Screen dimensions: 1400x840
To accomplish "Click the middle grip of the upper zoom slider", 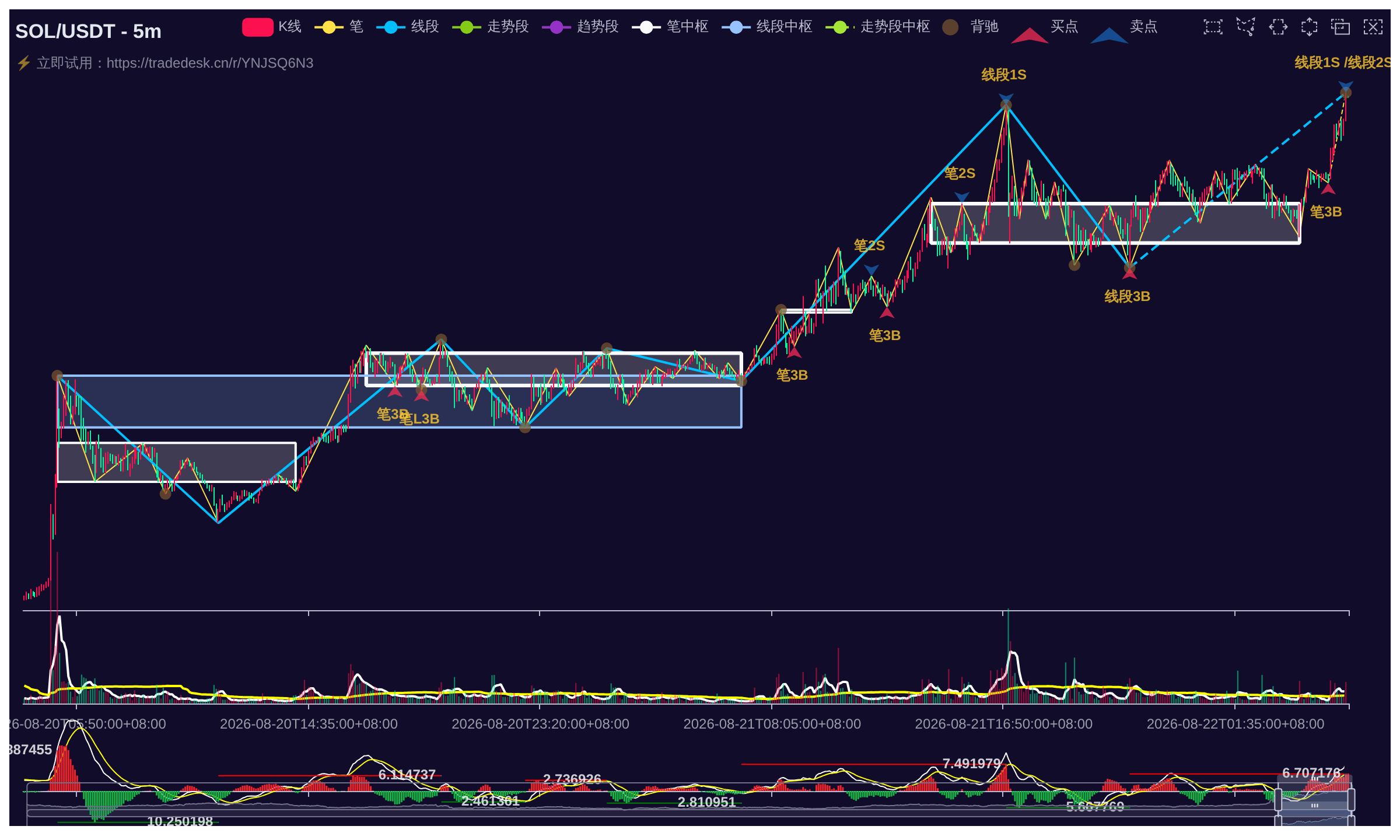I will pos(1314,780).
